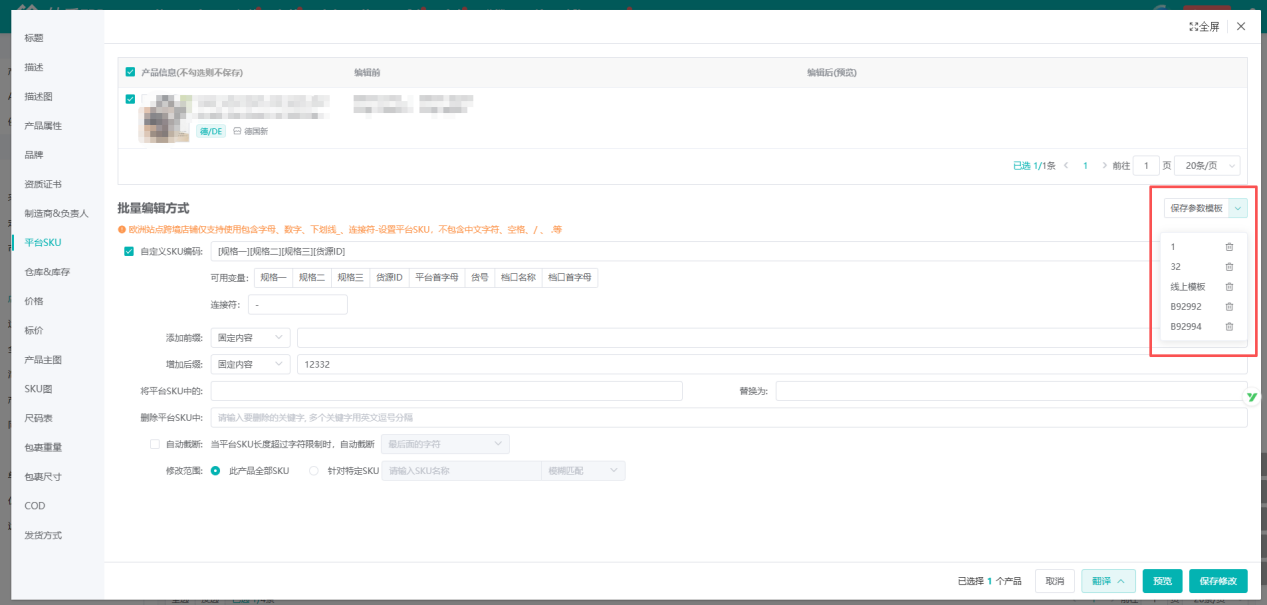Open the 20条/页 page size dropdown
The width and height of the screenshot is (1267, 605).
coord(1207,165)
